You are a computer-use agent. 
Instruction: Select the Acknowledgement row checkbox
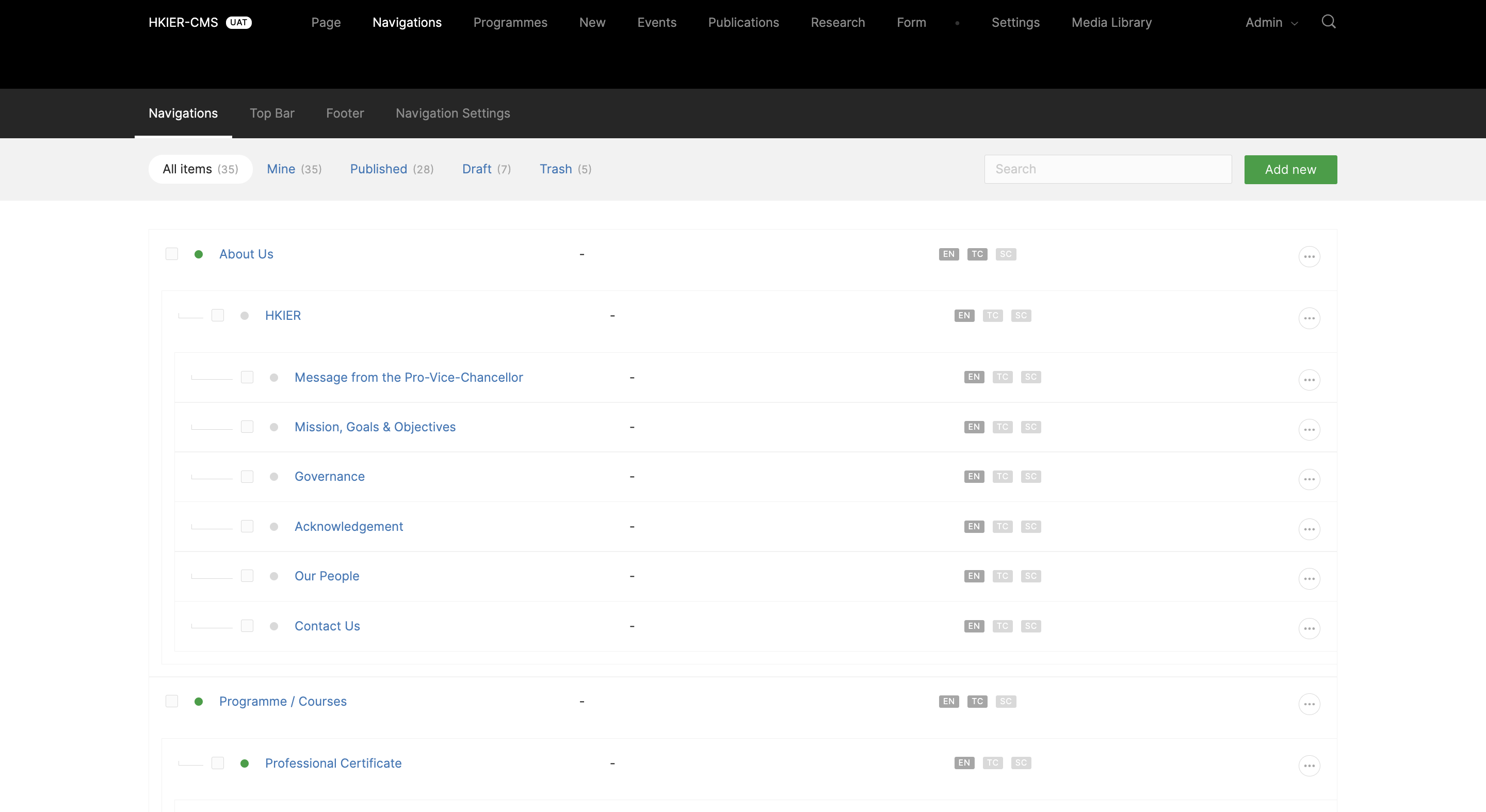click(247, 527)
